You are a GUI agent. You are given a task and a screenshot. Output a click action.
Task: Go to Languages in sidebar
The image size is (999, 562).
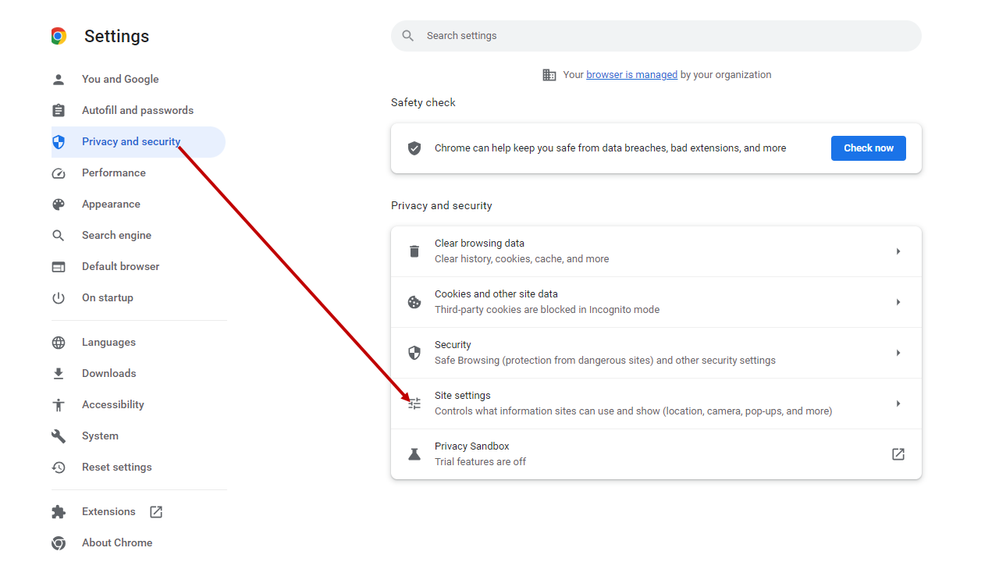click(x=108, y=342)
